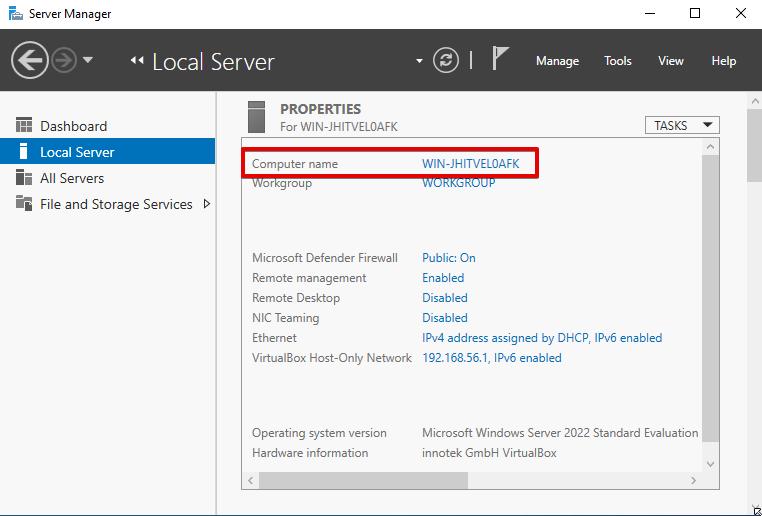This screenshot has width=762, height=516.
Task: Click Microsoft Defender Firewall Public: On link
Action: [x=448, y=258]
